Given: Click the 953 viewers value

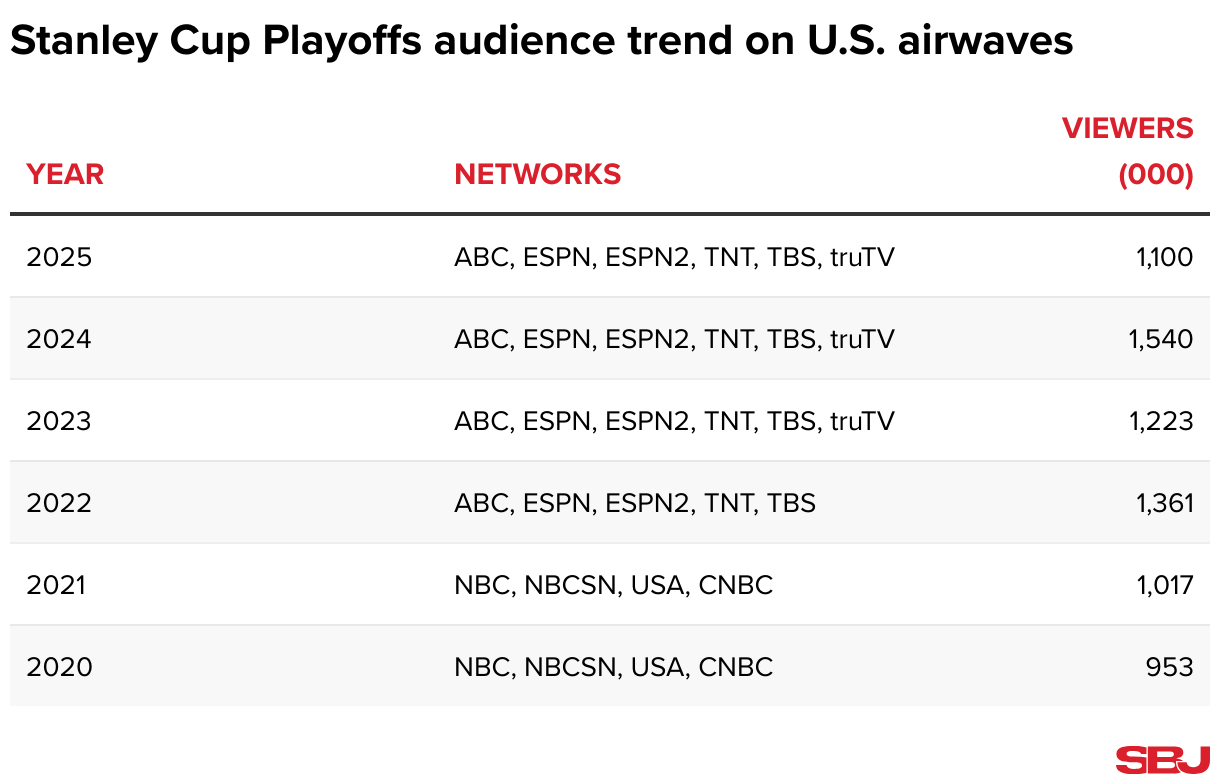Looking at the screenshot, I should click(x=1170, y=667).
